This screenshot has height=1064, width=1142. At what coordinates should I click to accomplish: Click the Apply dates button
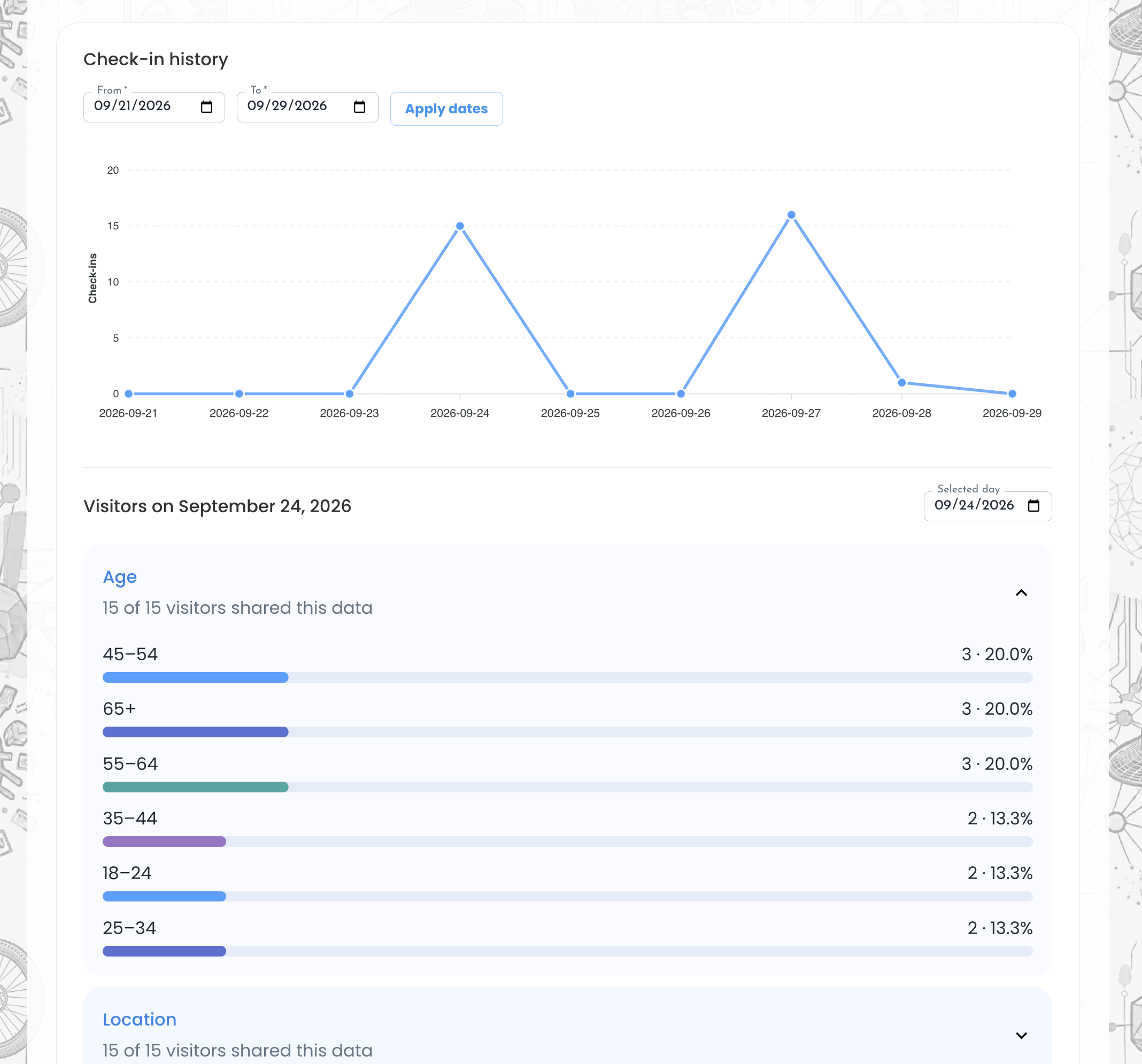coord(446,109)
